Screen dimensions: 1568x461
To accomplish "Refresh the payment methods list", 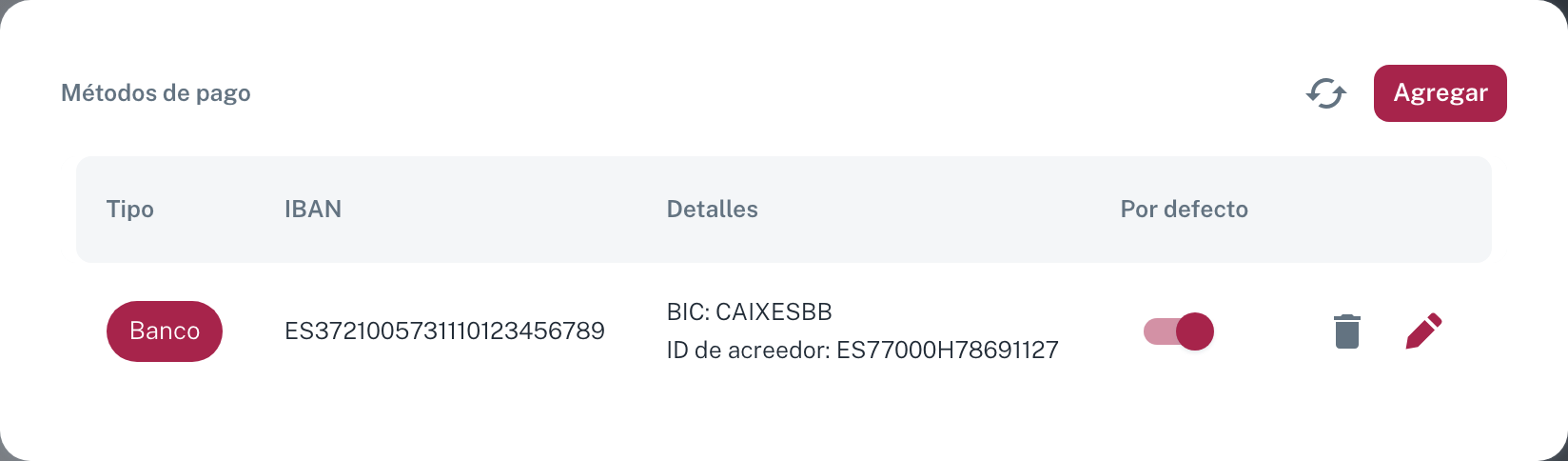I will pos(1325,93).
